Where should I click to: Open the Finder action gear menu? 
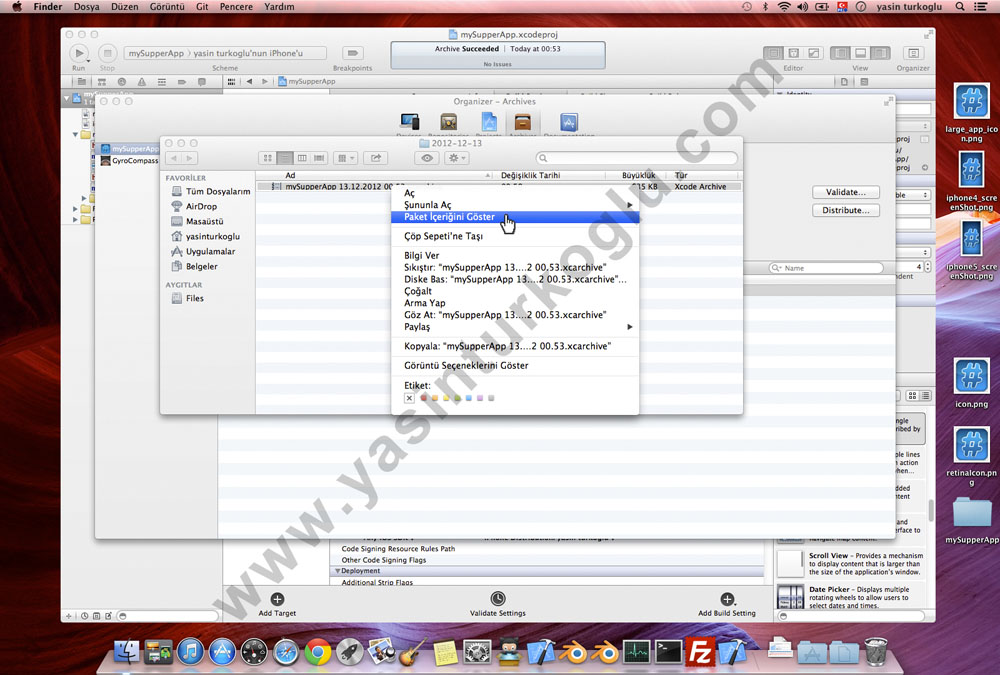[457, 158]
